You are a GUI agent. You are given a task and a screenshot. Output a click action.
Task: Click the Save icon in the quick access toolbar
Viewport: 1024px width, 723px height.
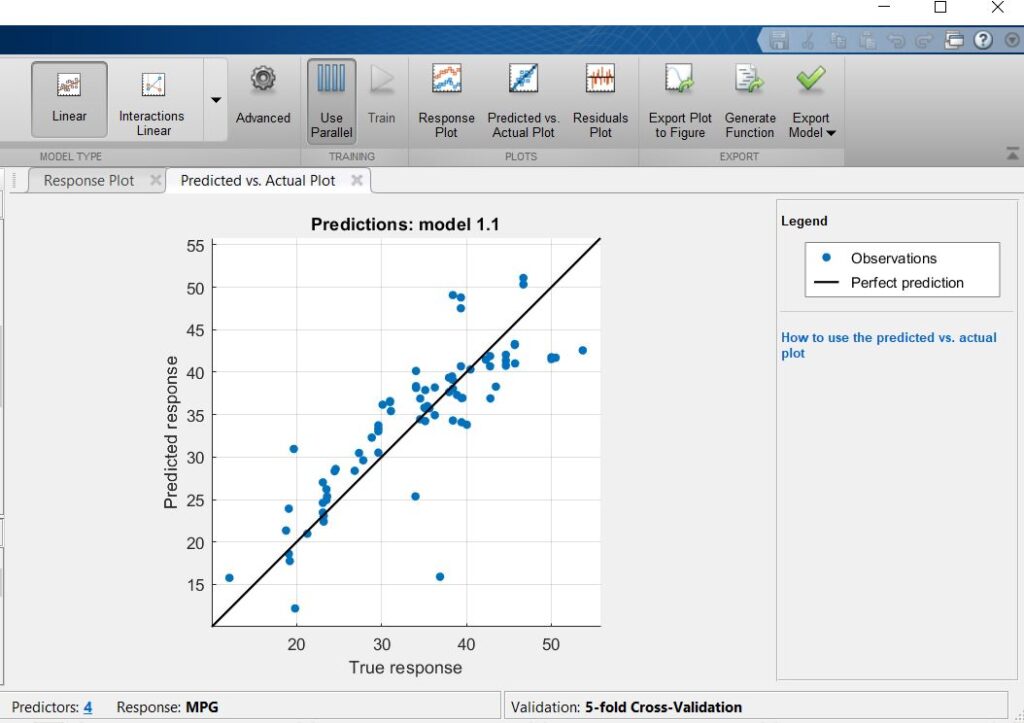click(x=779, y=39)
